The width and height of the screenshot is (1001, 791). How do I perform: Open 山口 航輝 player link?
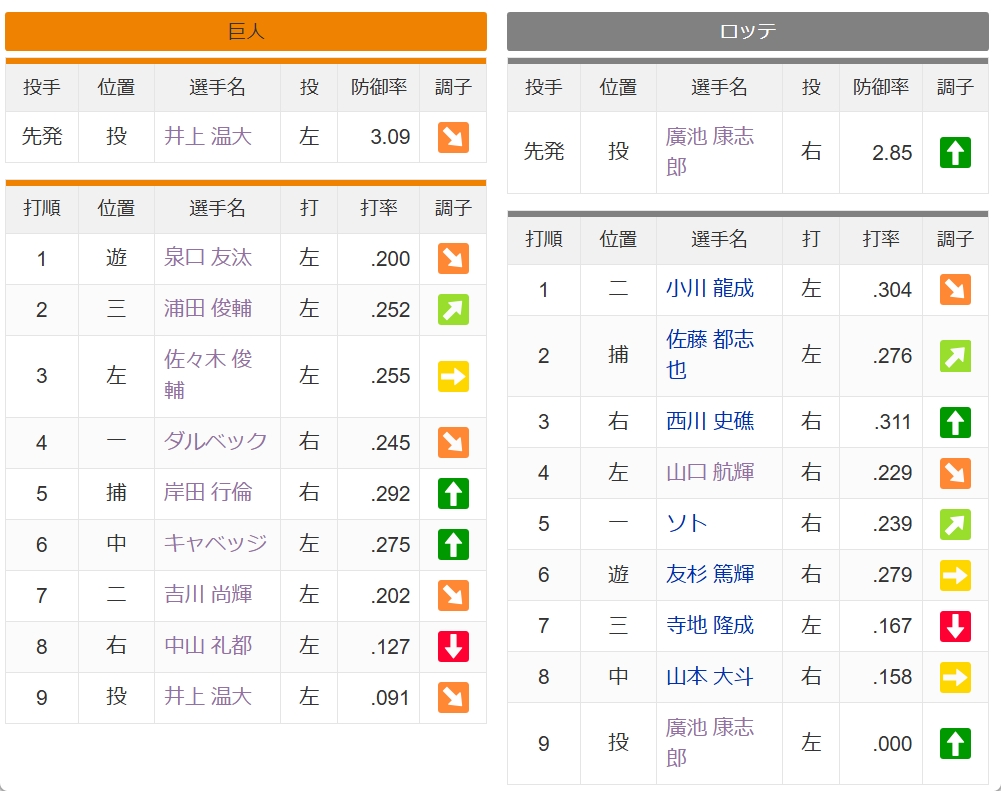click(710, 472)
